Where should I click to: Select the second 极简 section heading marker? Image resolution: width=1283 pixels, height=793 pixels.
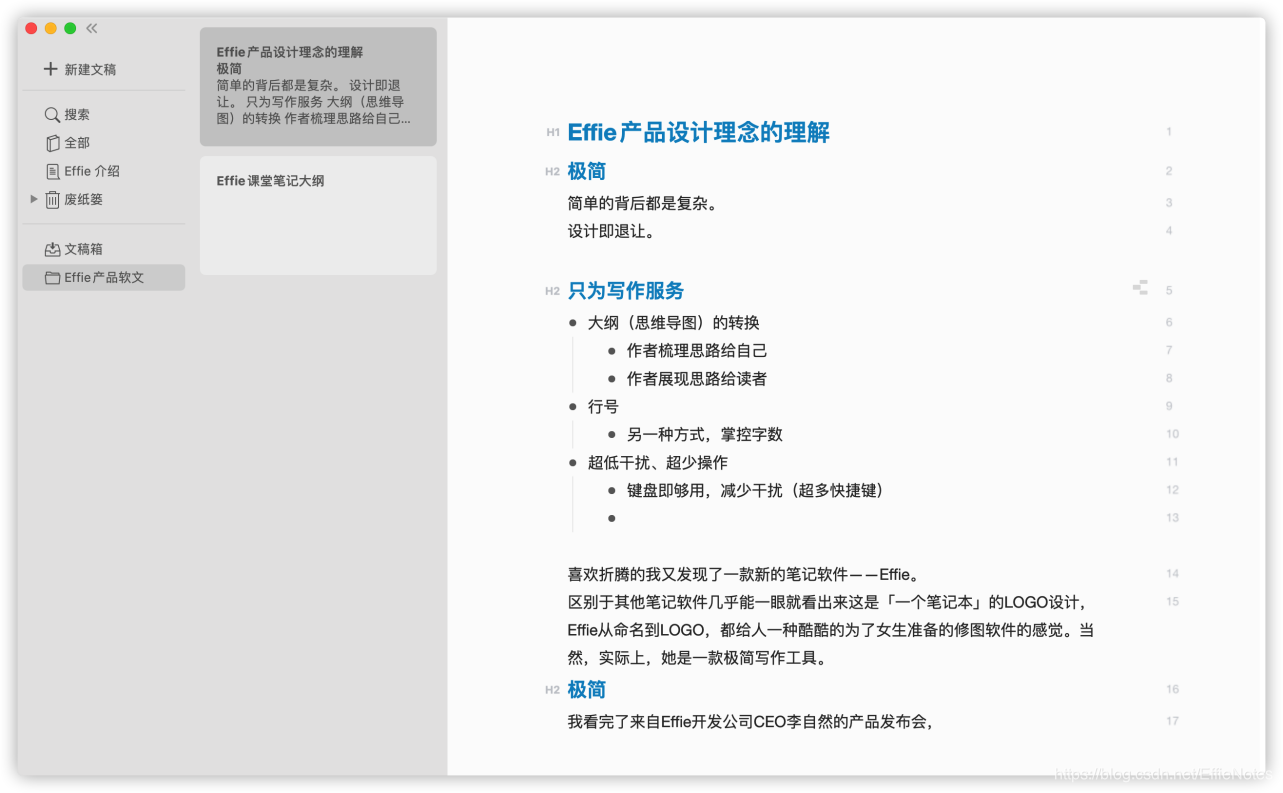point(552,689)
